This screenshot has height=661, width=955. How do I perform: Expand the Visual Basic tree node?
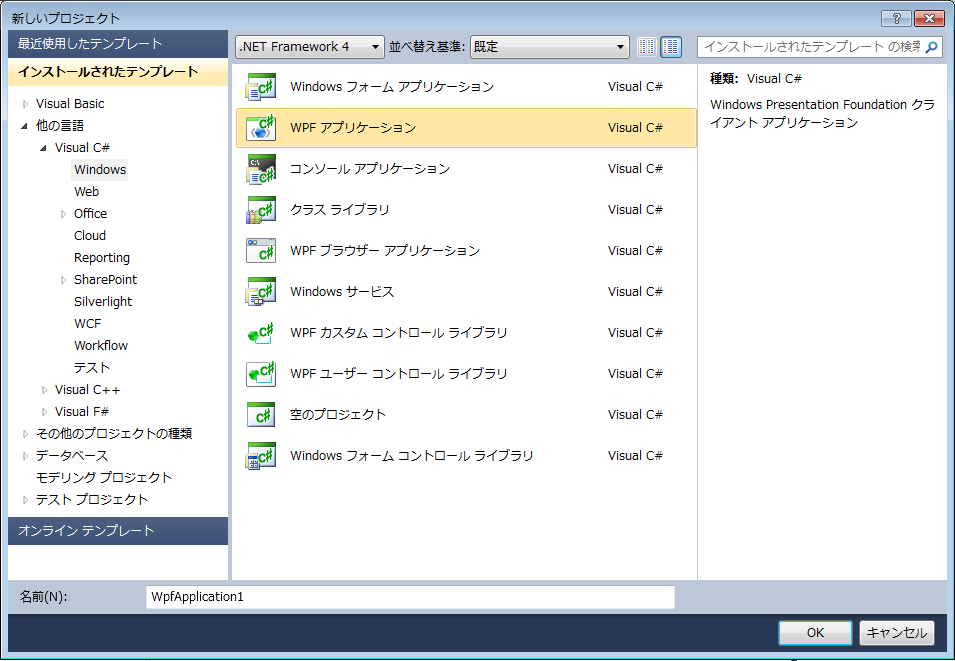coord(26,103)
